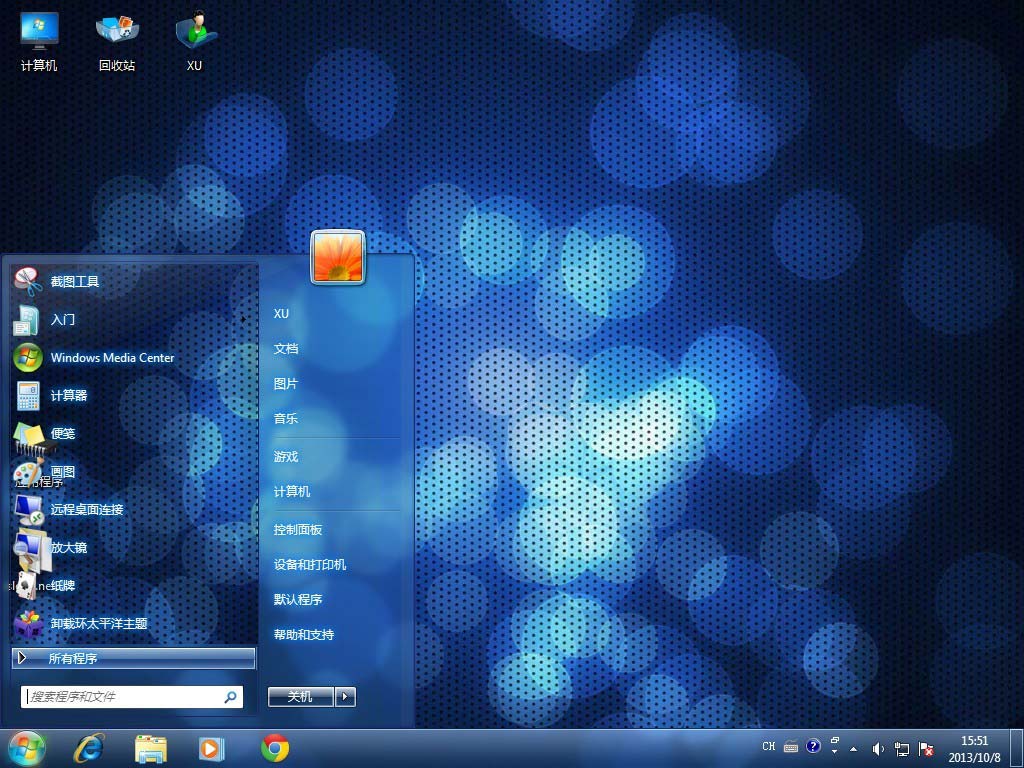This screenshot has width=1024, height=768.
Task: Click the CH input language indicator
Action: point(768,747)
